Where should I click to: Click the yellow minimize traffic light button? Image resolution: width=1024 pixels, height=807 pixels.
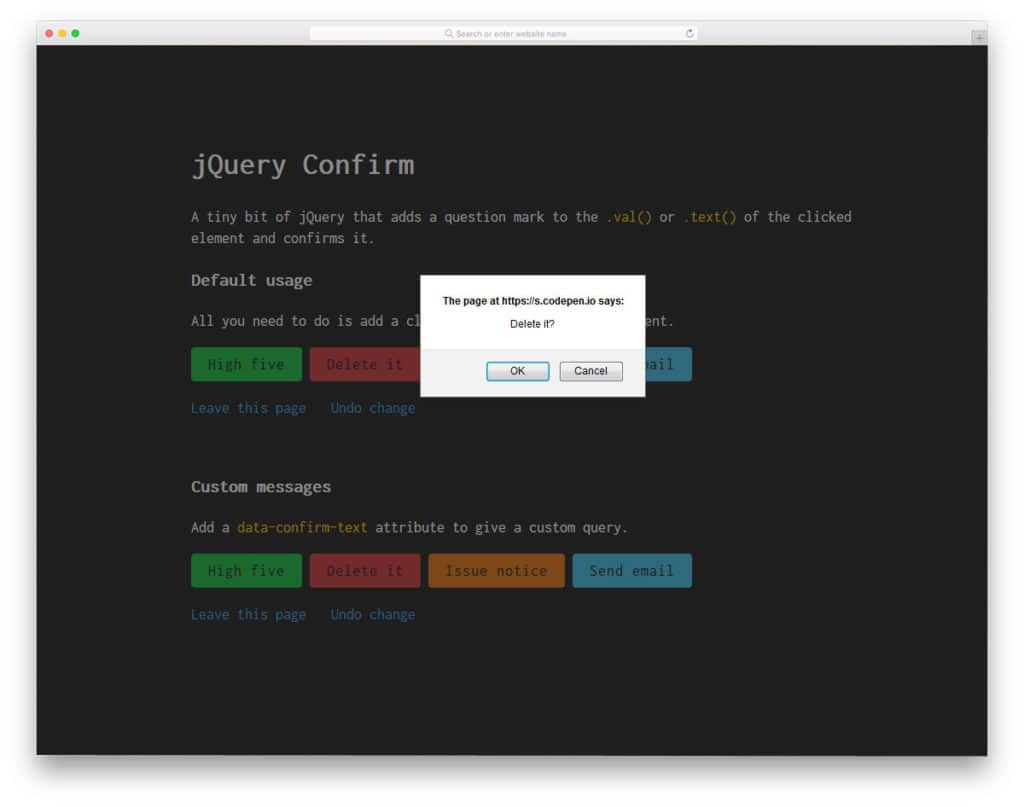pos(60,33)
